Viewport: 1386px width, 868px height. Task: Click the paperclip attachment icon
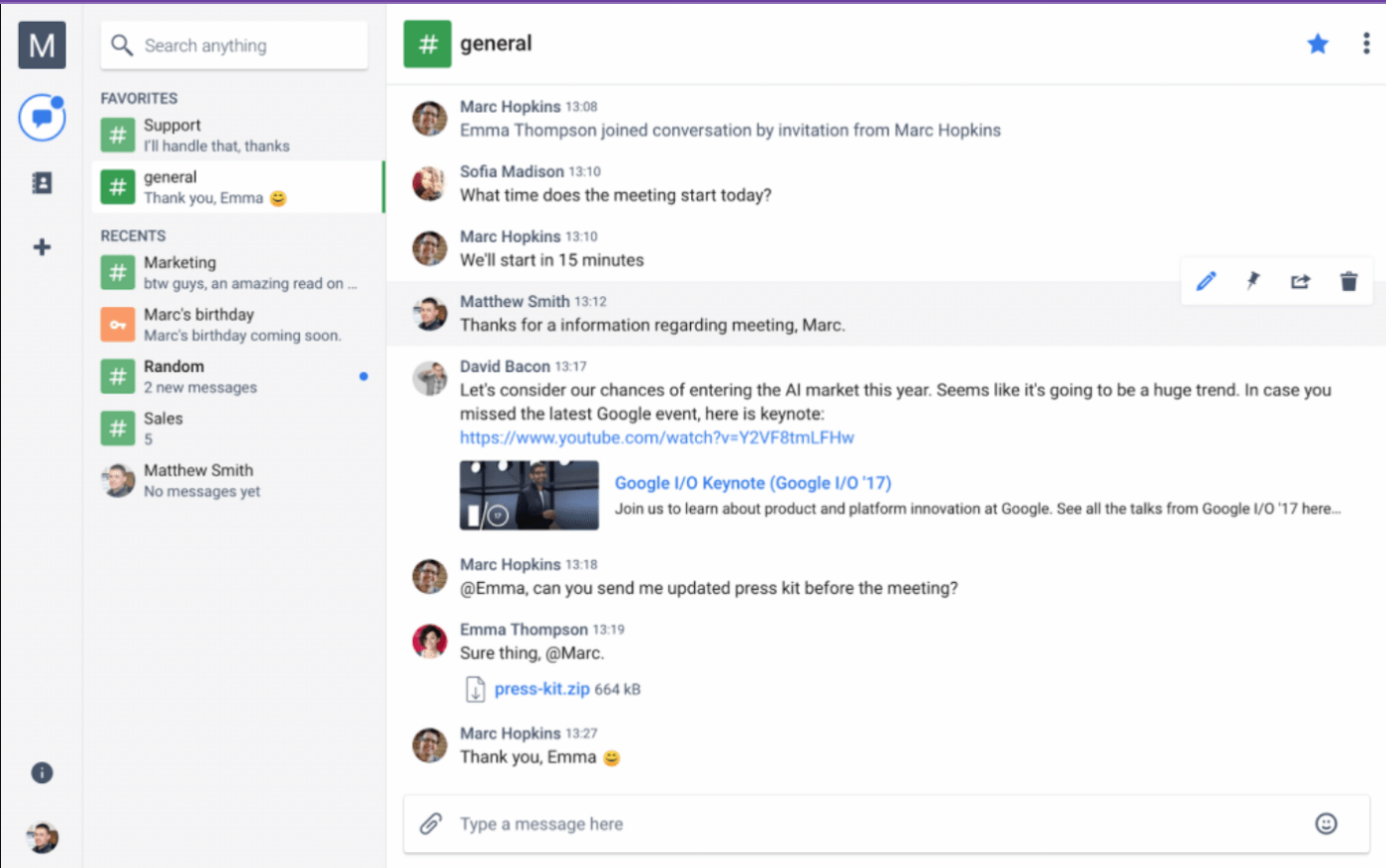[x=431, y=823]
